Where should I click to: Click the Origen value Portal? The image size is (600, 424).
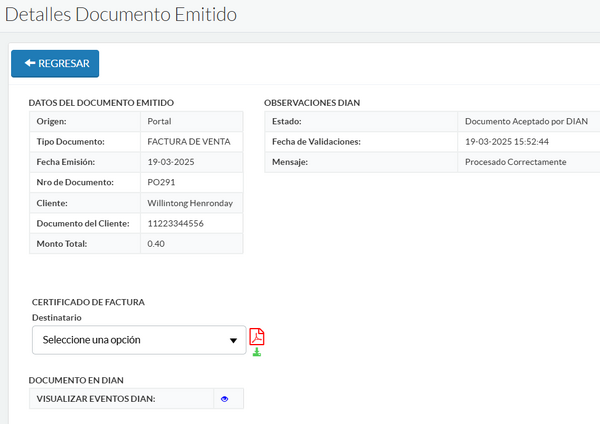coord(159,121)
